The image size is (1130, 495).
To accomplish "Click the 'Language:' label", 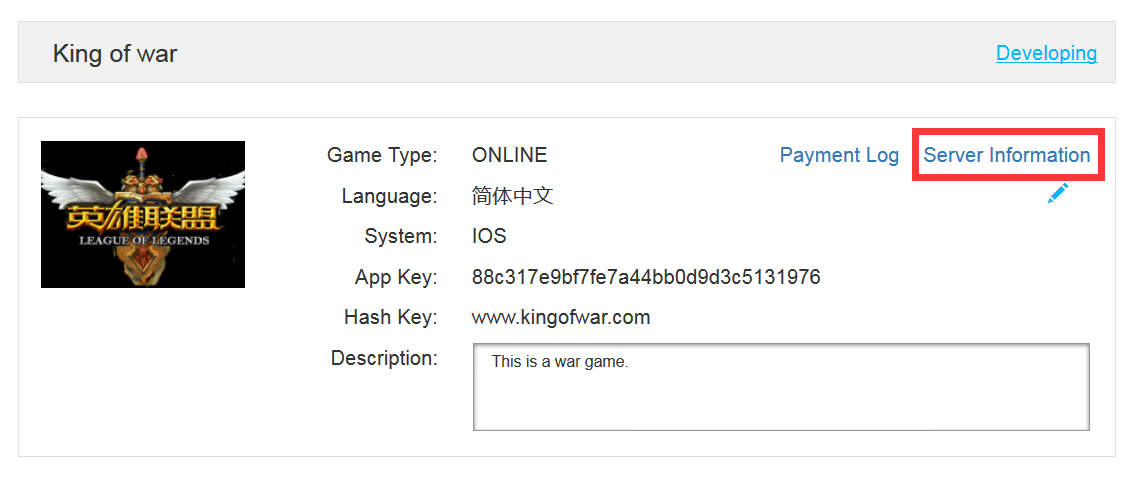I will [x=389, y=196].
